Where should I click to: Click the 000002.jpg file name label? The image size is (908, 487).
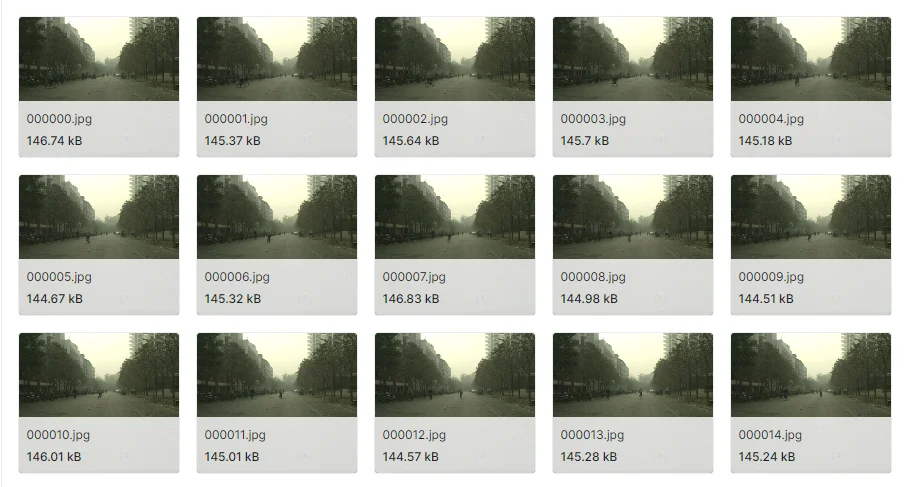[415, 119]
